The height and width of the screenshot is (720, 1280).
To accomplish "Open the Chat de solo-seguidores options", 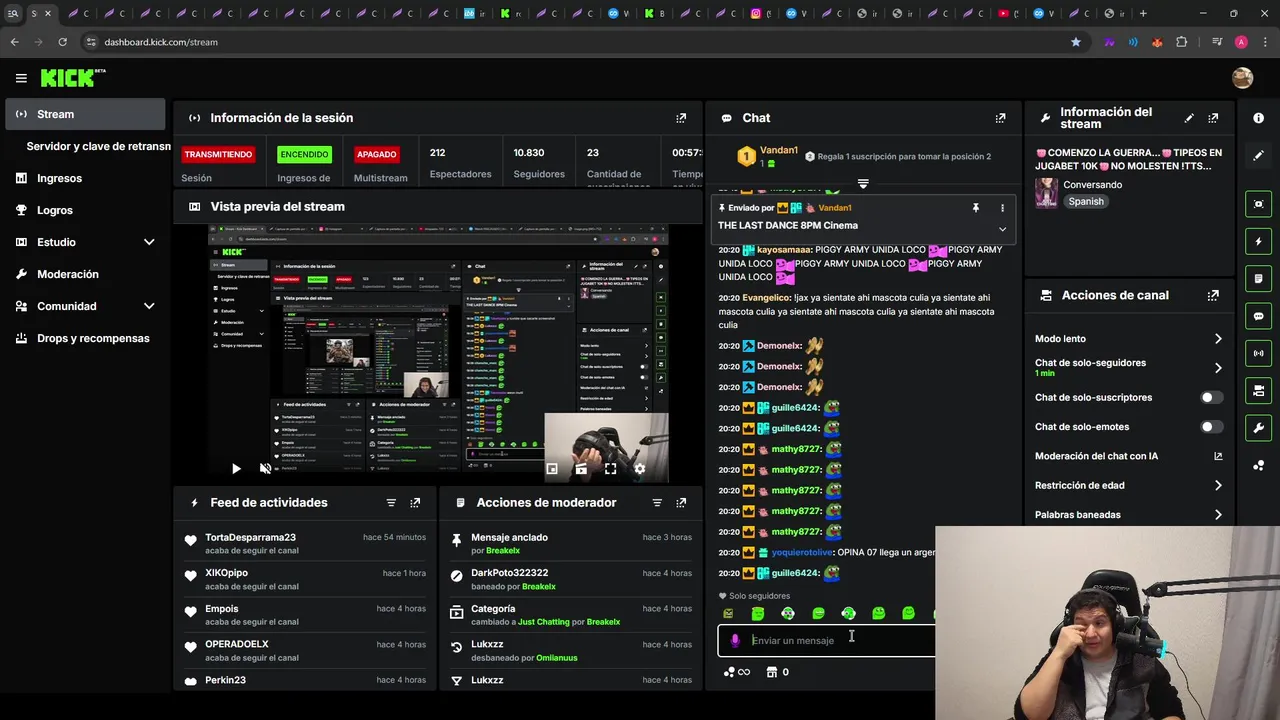I will point(1128,367).
